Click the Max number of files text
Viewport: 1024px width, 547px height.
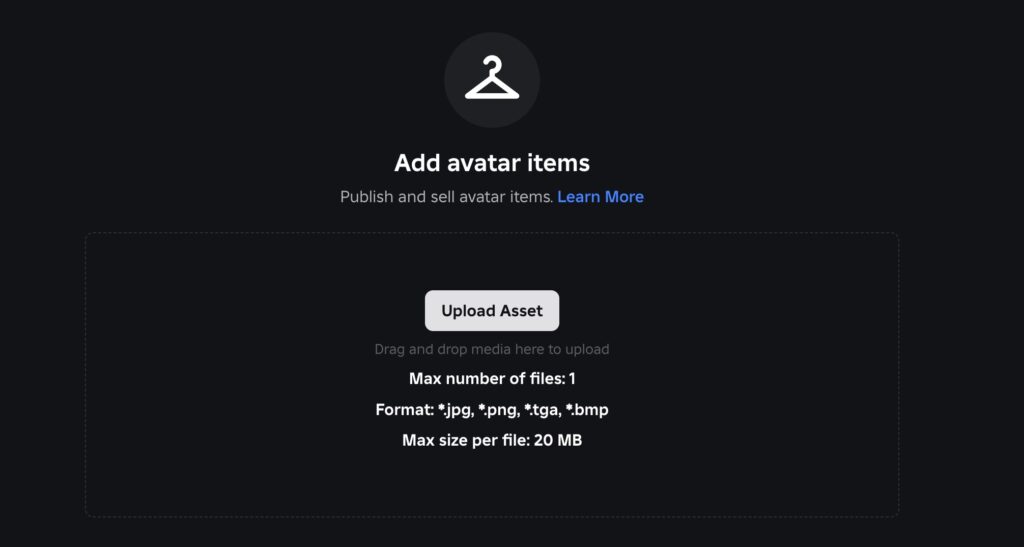click(x=492, y=379)
